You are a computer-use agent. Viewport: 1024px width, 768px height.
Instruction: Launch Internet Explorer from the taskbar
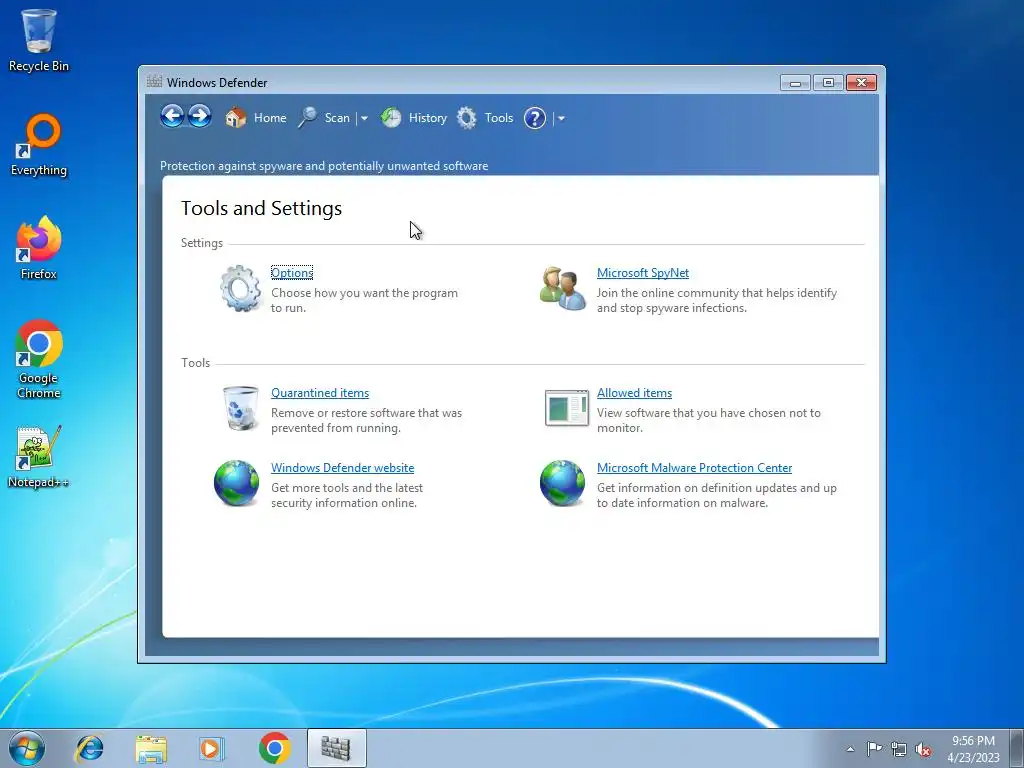(89, 748)
